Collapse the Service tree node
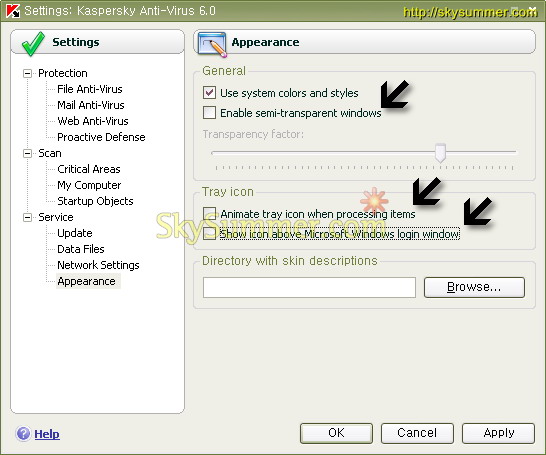Viewport: 546px width, 455px height. coord(27,218)
